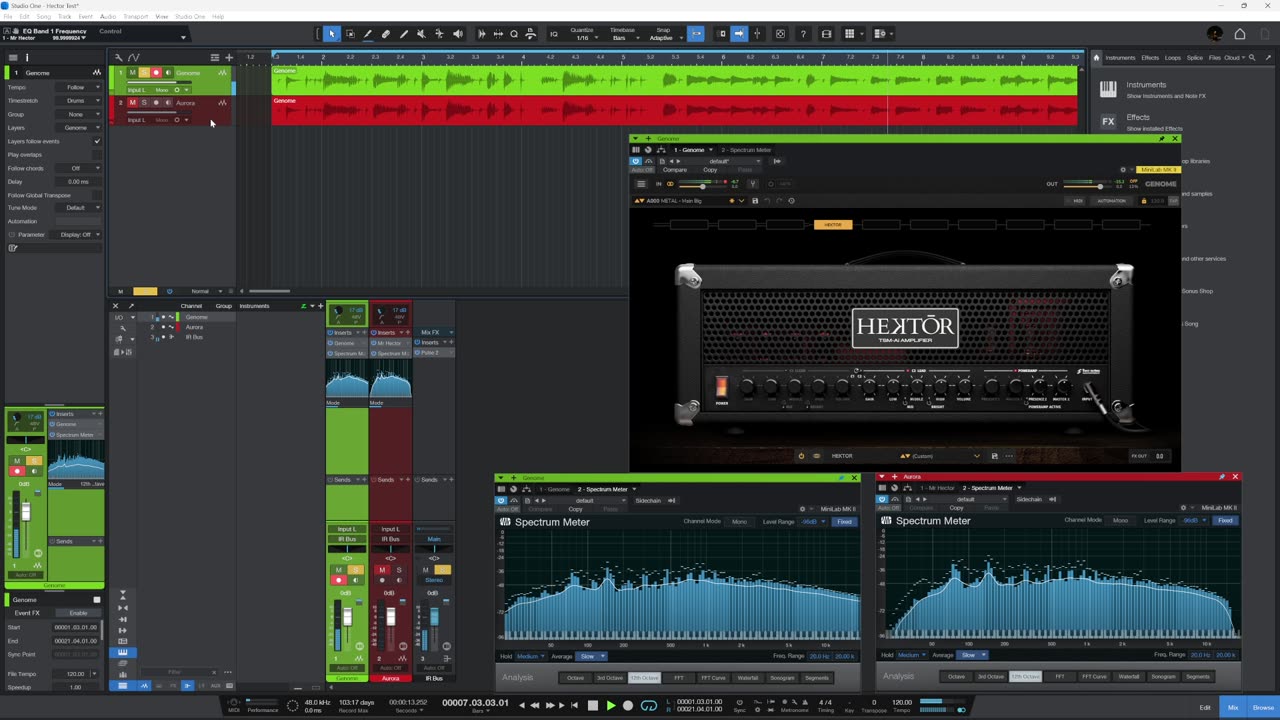Select the Mute tool in toolbar
This screenshot has width=1280, height=720.
421,34
